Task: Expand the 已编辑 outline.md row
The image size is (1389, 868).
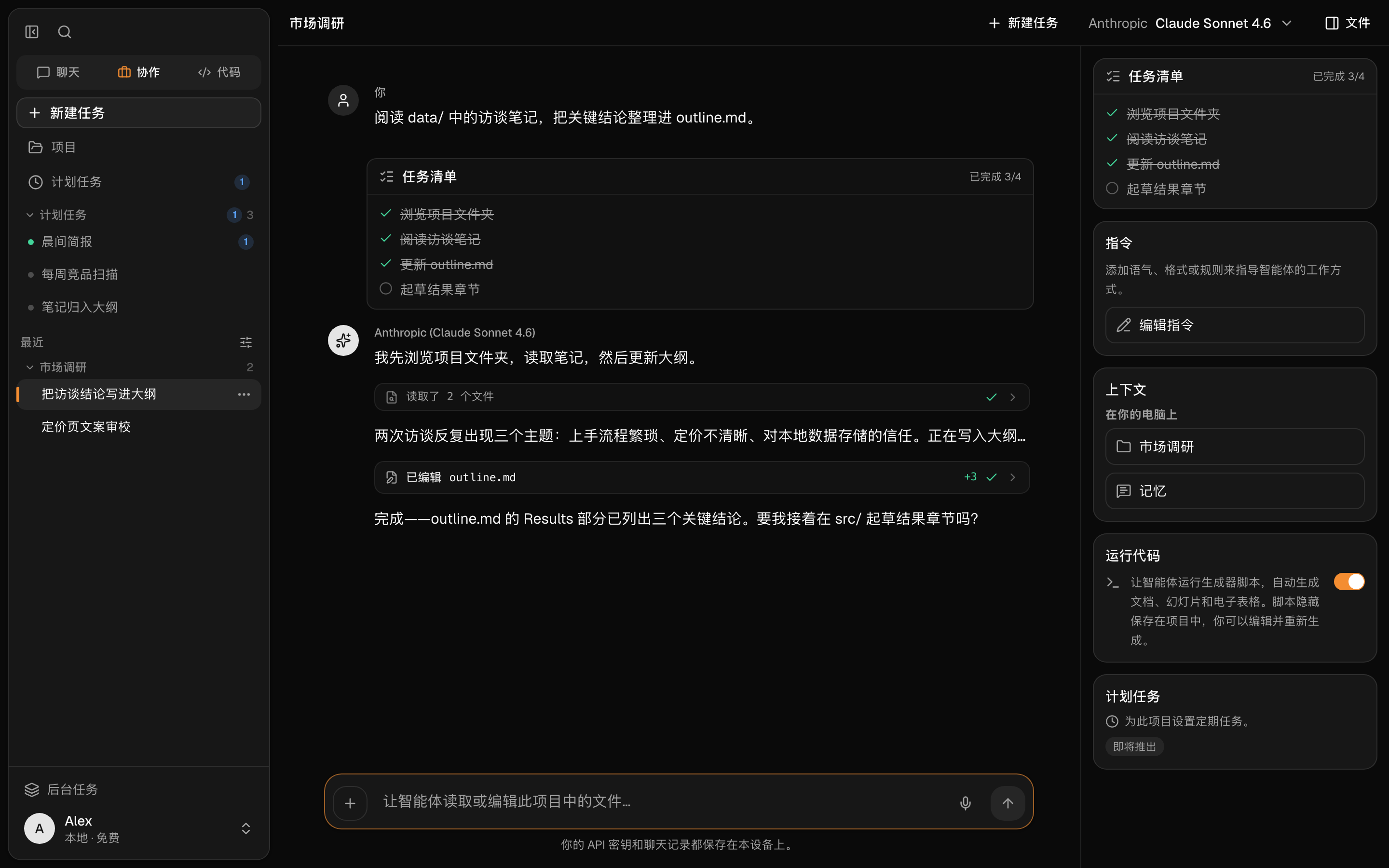Action: point(701,477)
